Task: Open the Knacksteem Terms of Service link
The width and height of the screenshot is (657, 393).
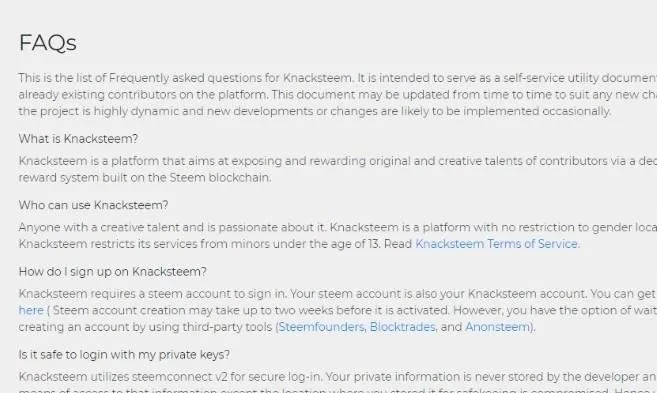Action: click(x=497, y=244)
